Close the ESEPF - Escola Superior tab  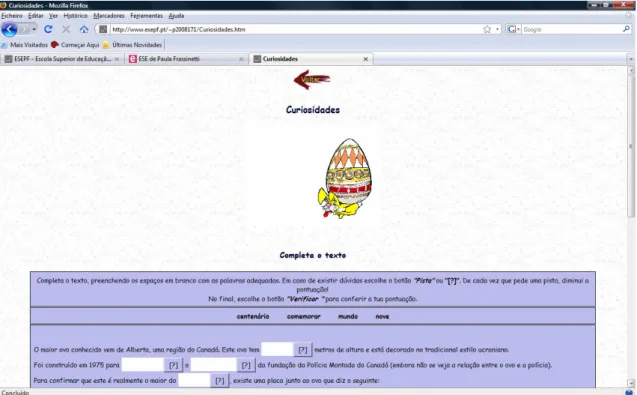point(117,59)
